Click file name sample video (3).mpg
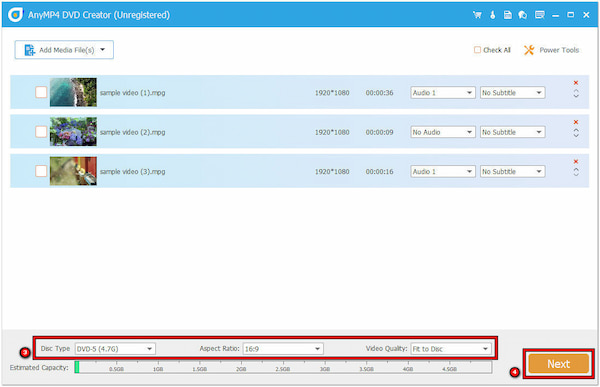Viewport: 600px width, 387px height. (132, 171)
